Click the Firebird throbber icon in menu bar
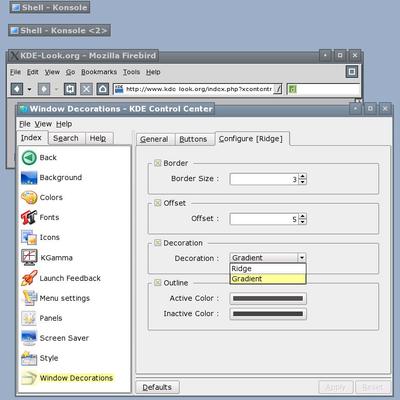The width and height of the screenshot is (400, 400). click(x=352, y=72)
